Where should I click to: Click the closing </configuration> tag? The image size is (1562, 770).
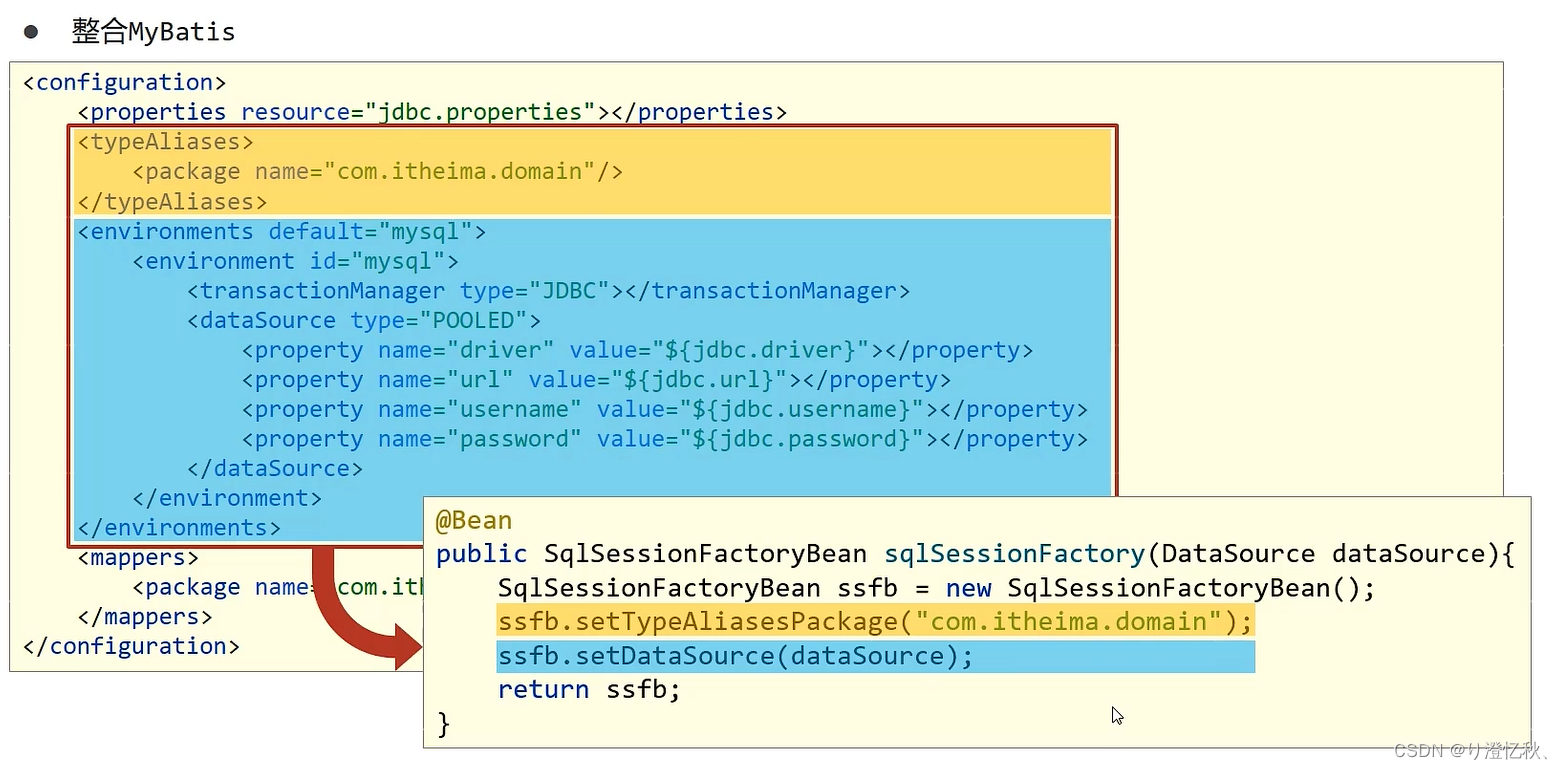click(131, 647)
